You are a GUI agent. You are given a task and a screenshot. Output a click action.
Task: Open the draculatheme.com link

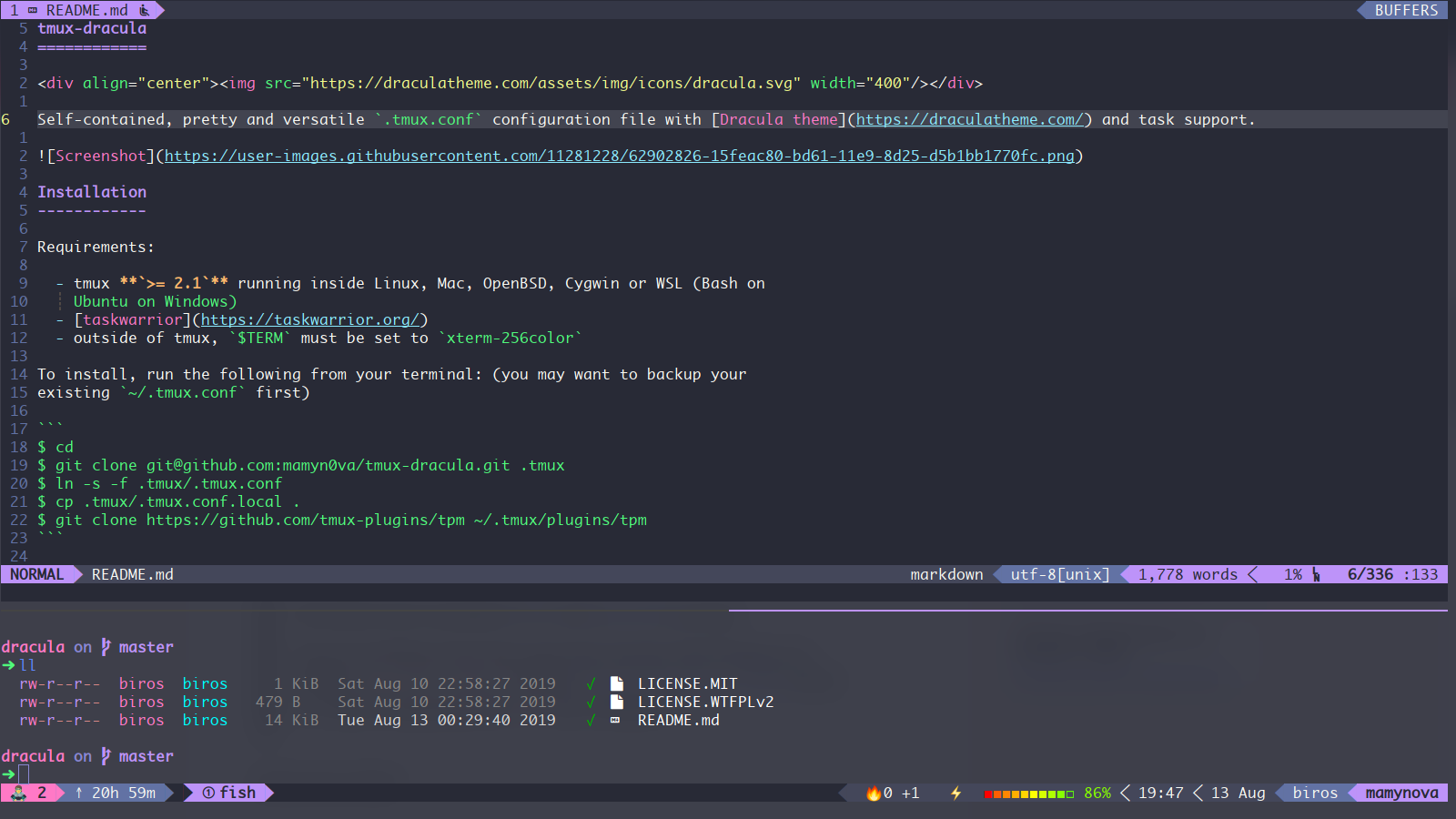click(969, 119)
